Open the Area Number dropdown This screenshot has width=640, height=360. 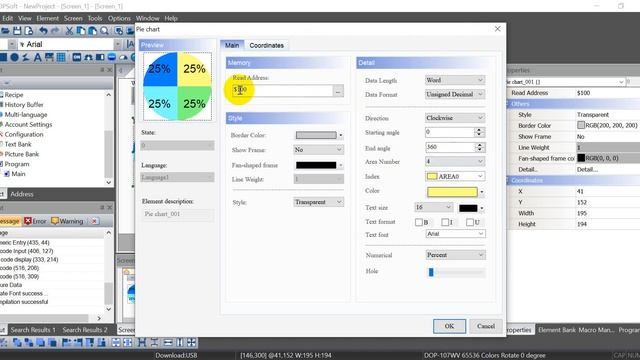(x=455, y=162)
